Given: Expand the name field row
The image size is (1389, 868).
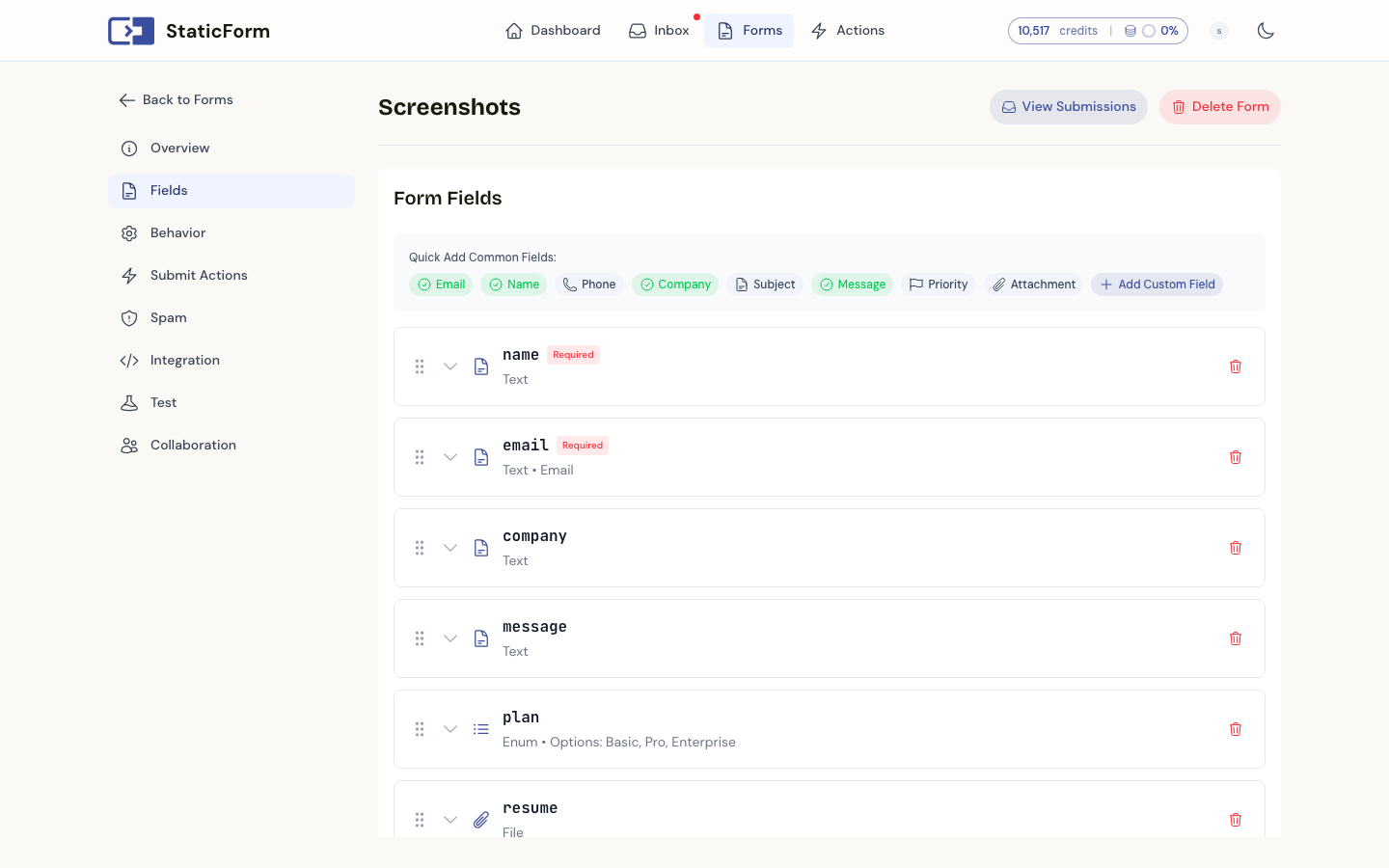Looking at the screenshot, I should [450, 366].
